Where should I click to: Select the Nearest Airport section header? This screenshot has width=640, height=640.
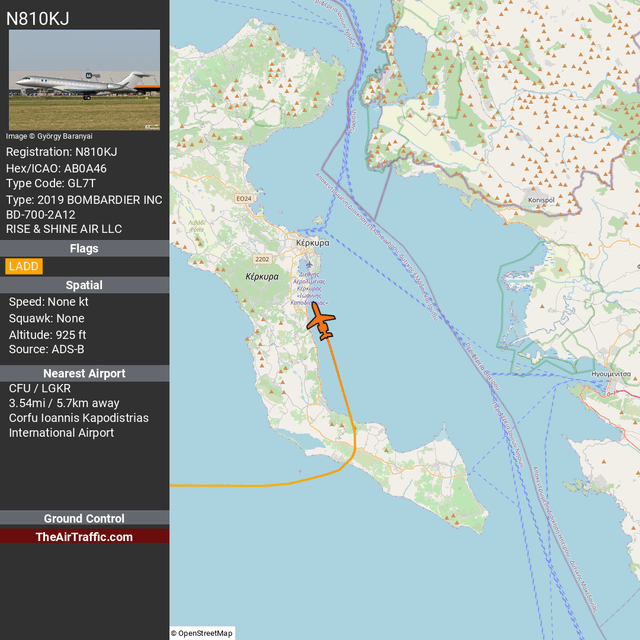click(x=84, y=373)
